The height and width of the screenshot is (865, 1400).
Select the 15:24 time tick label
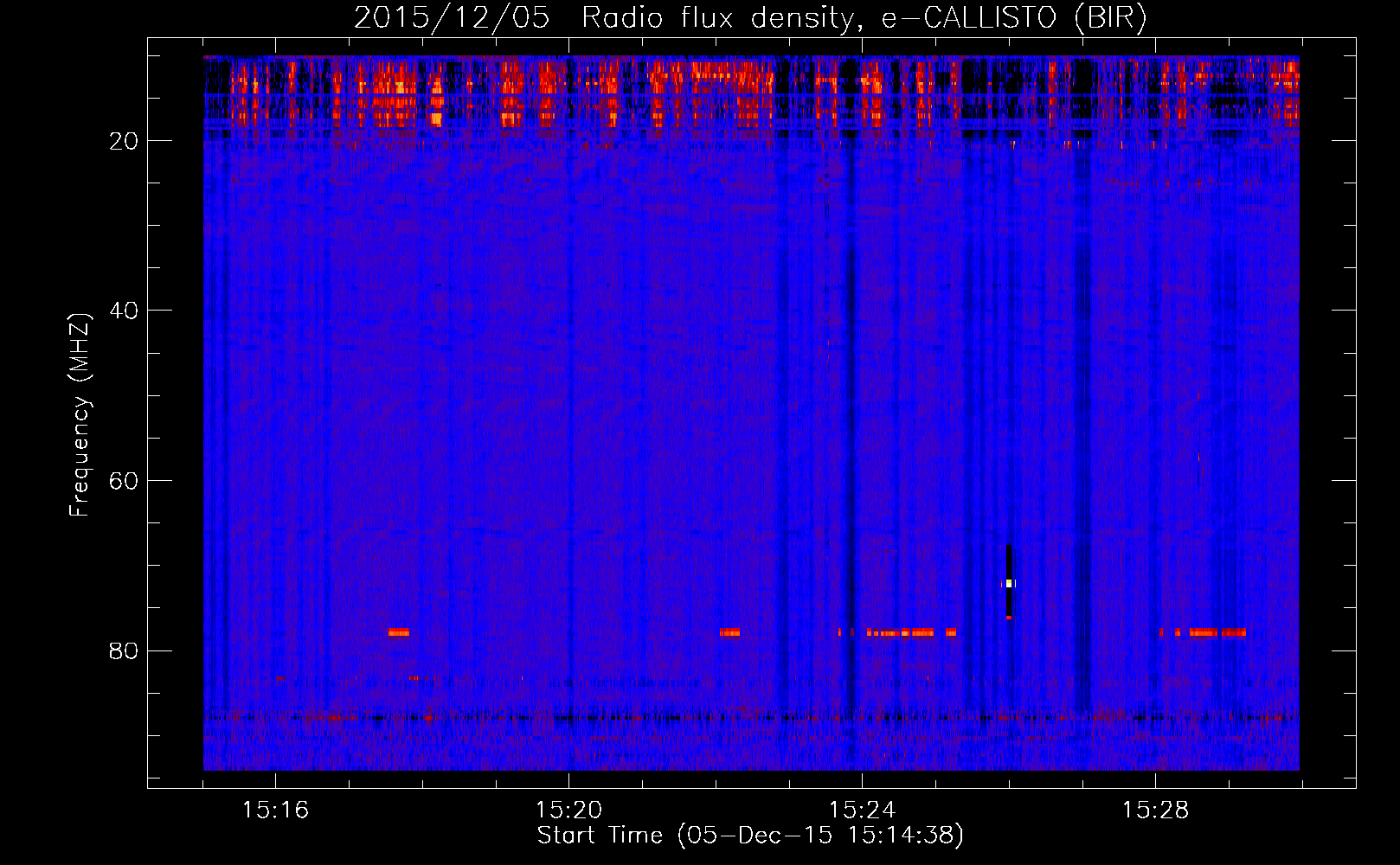point(862,811)
